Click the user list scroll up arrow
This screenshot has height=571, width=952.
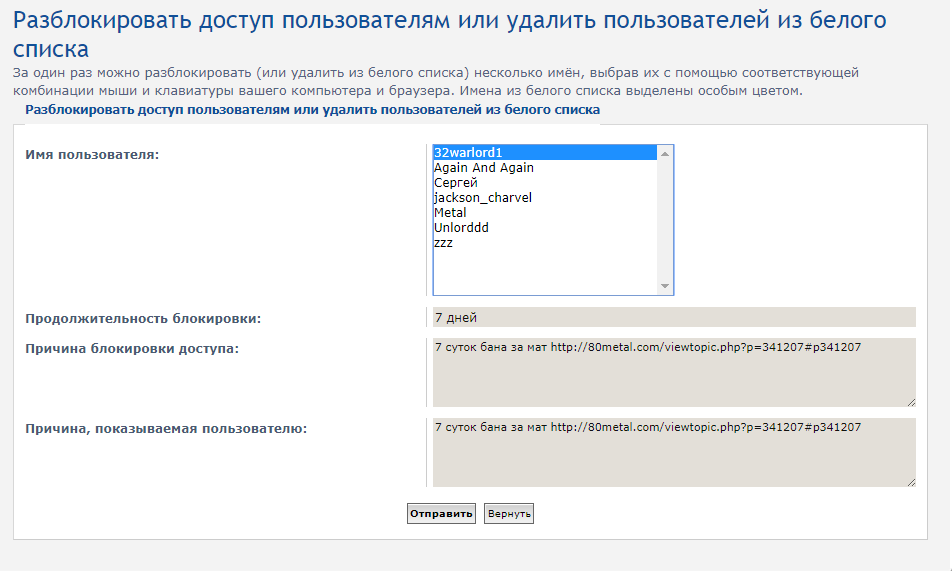[665, 154]
